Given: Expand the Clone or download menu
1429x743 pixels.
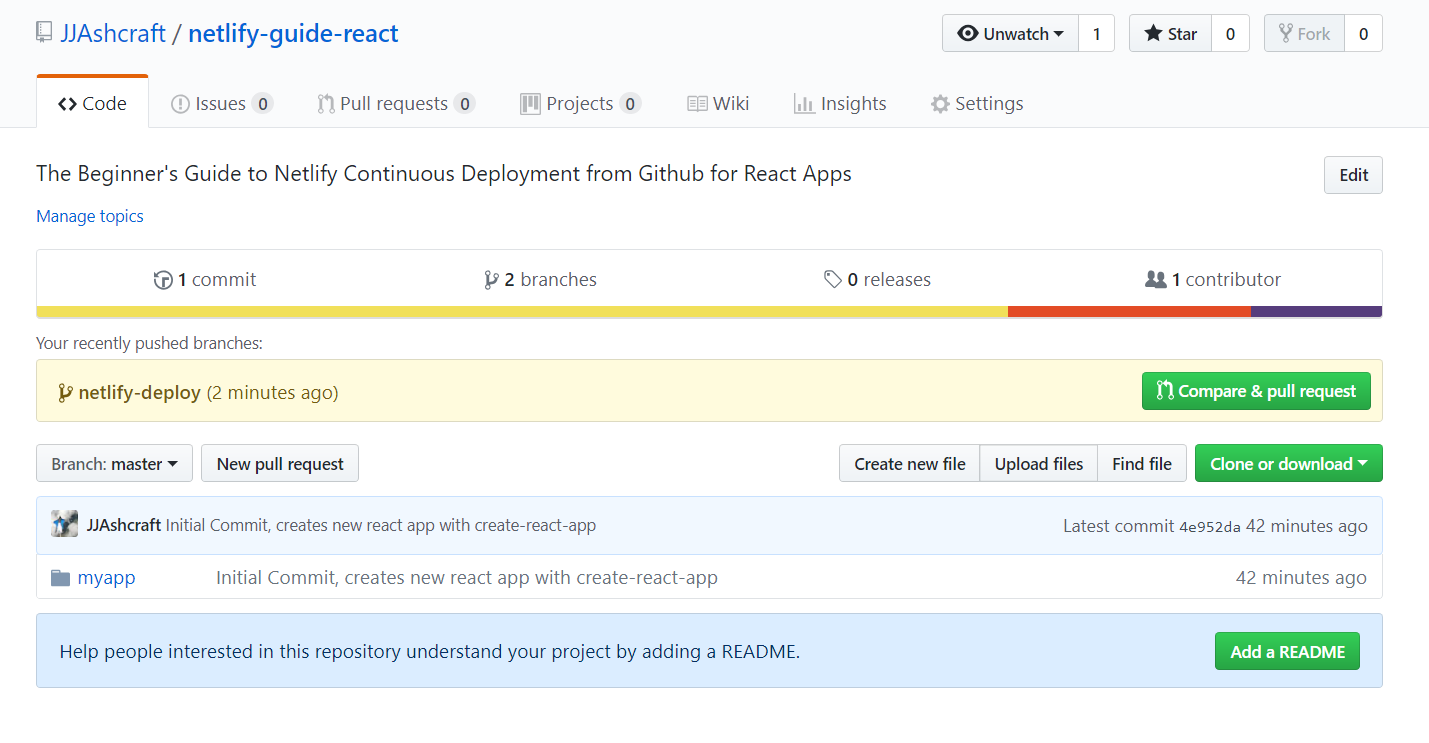Looking at the screenshot, I should point(1288,464).
